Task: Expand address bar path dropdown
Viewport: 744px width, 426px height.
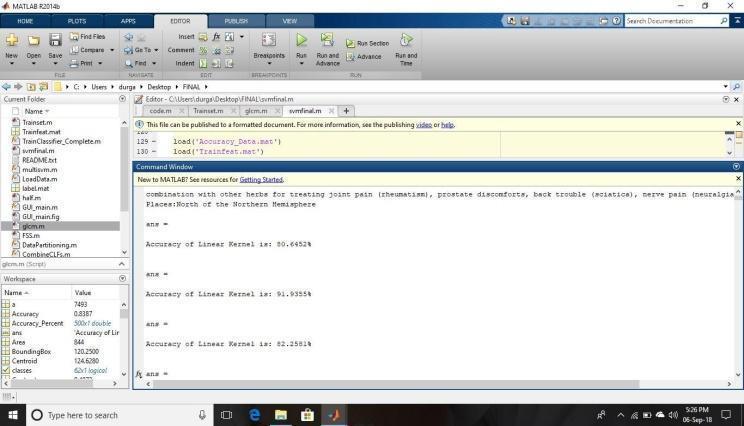Action: (x=725, y=87)
